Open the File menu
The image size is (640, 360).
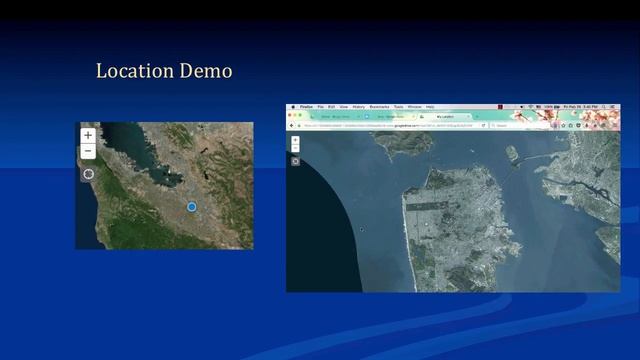(x=320, y=107)
